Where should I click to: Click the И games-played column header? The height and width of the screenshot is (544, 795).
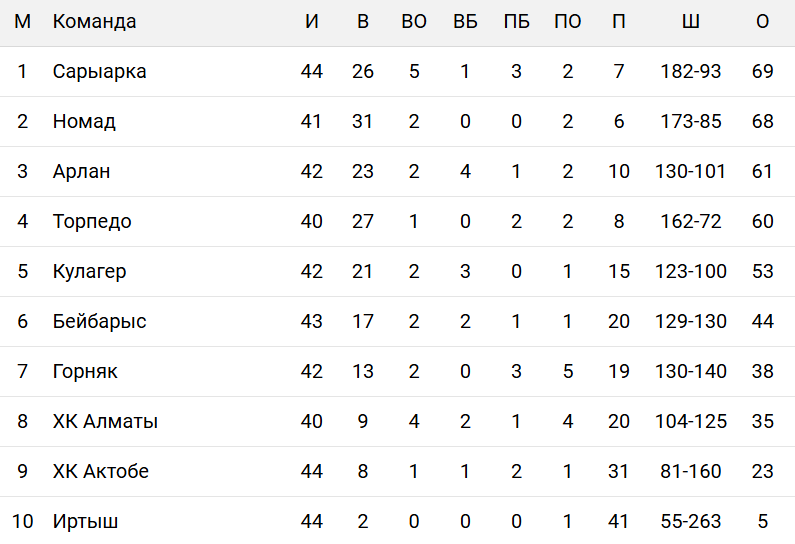311,22
